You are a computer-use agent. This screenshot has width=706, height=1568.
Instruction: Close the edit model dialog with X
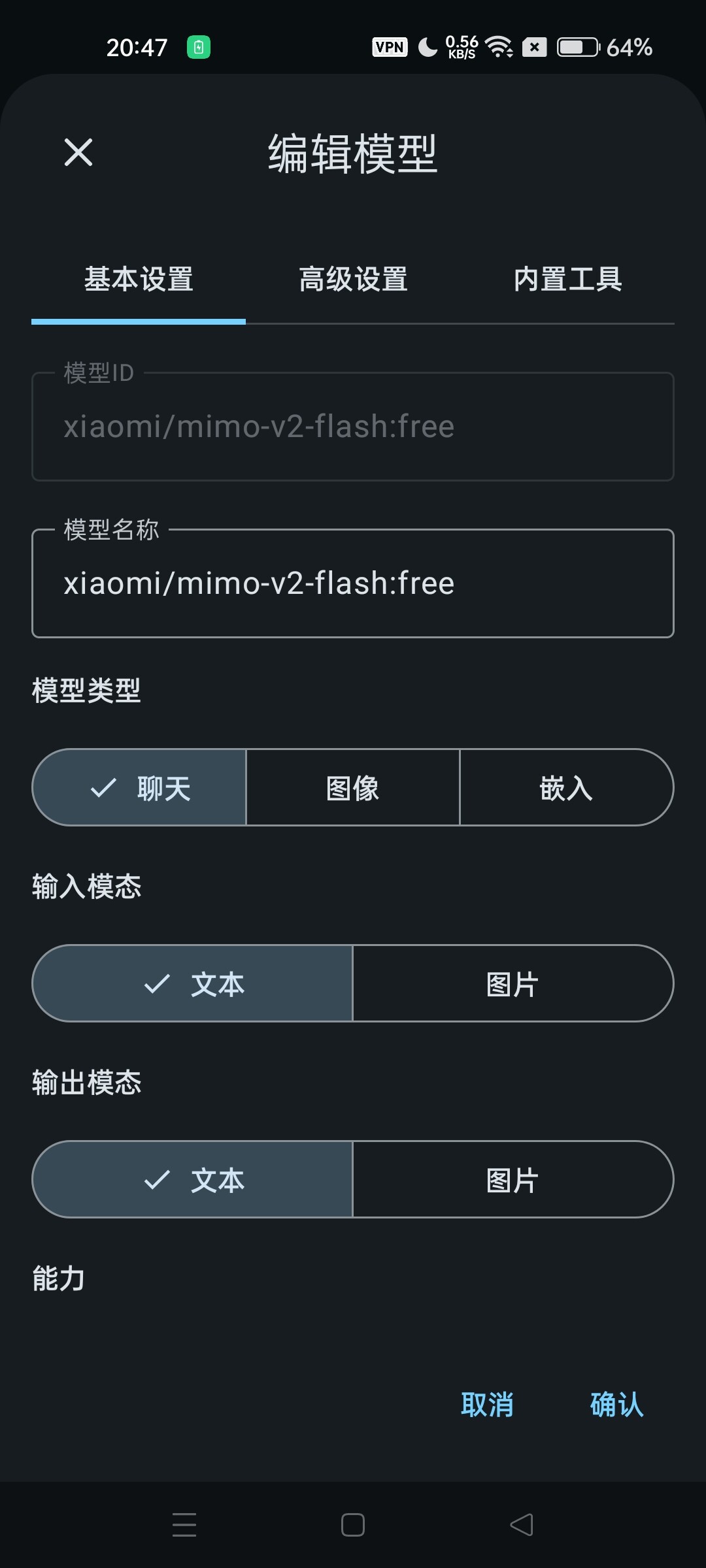point(78,152)
